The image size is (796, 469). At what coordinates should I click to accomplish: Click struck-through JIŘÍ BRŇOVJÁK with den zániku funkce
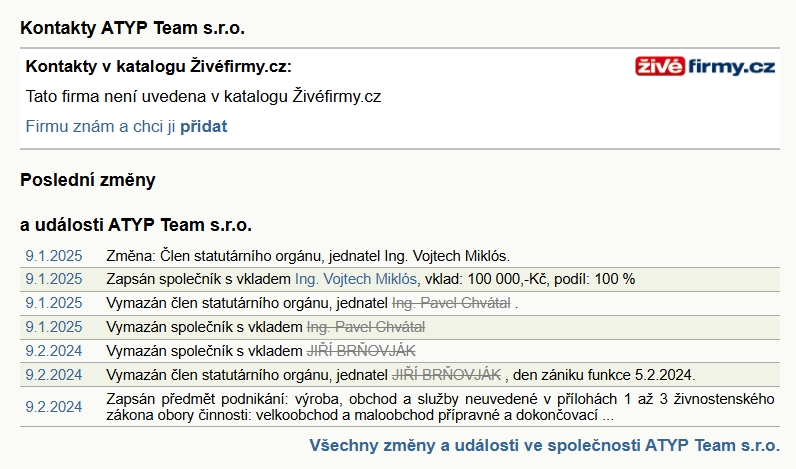[446, 375]
